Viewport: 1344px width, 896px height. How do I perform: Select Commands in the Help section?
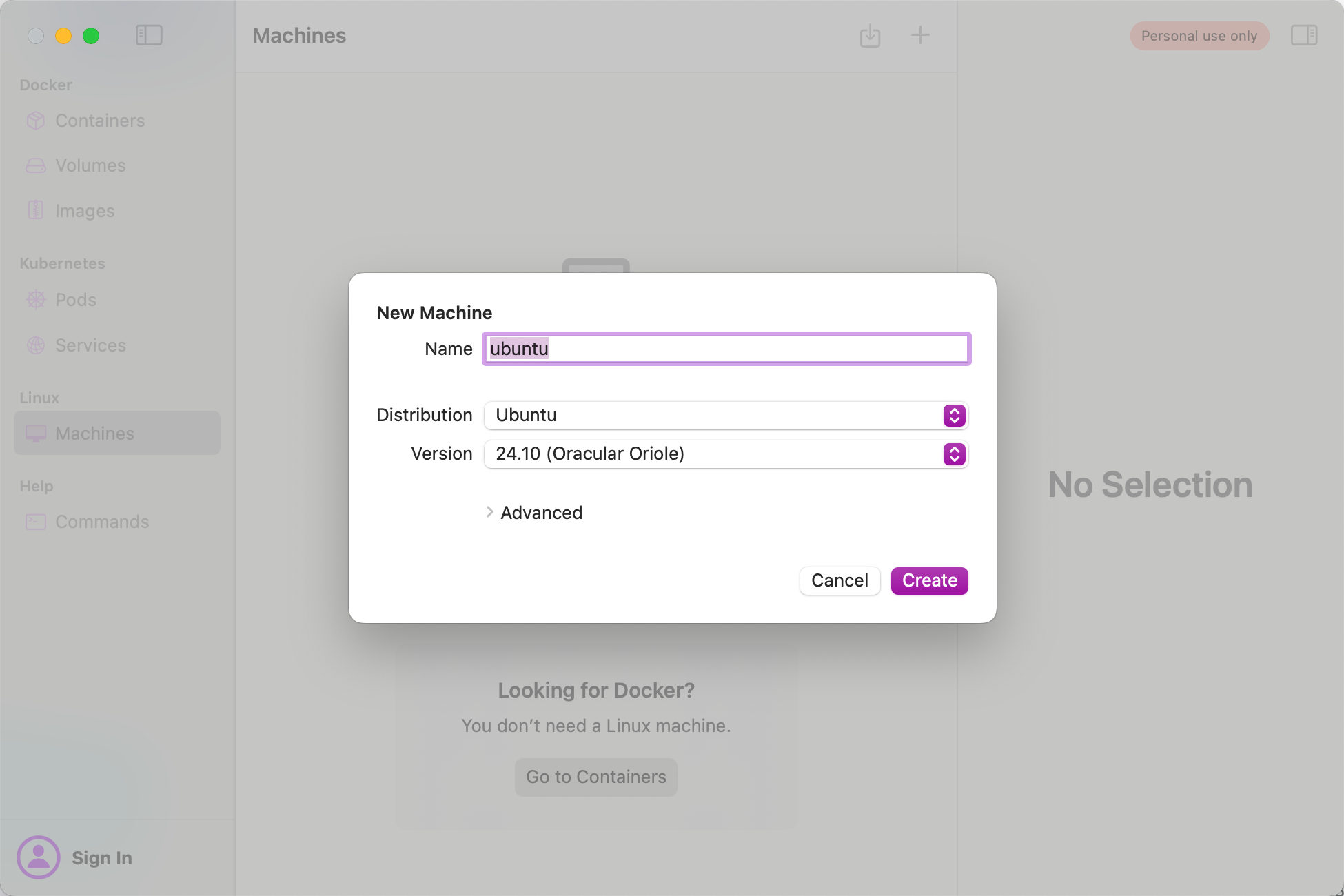click(x=102, y=522)
